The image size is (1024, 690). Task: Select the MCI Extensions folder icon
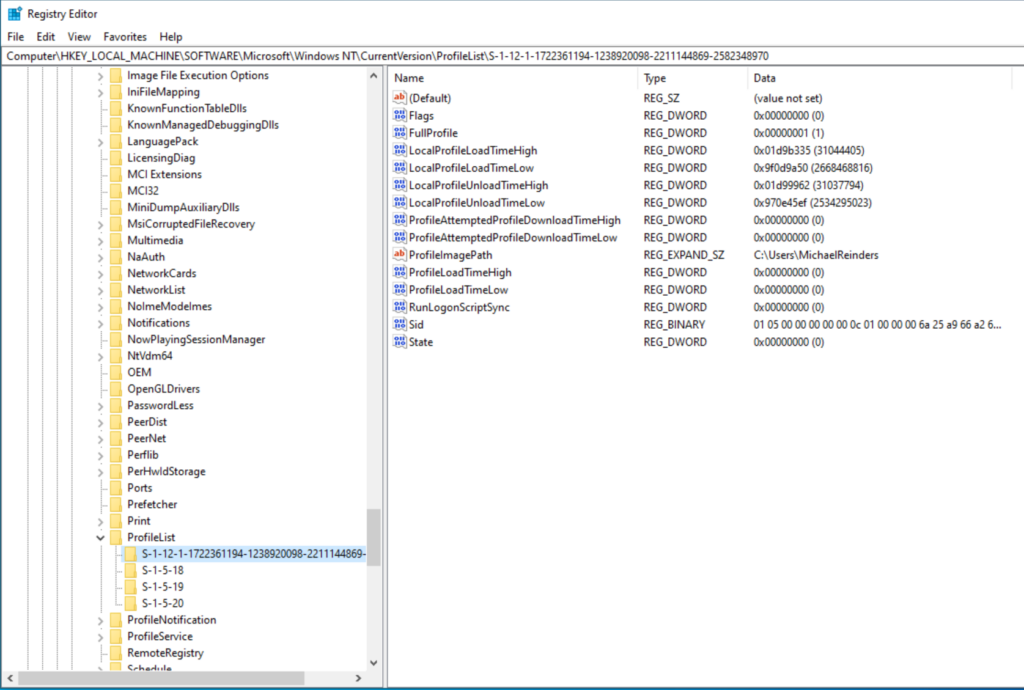click(116, 174)
